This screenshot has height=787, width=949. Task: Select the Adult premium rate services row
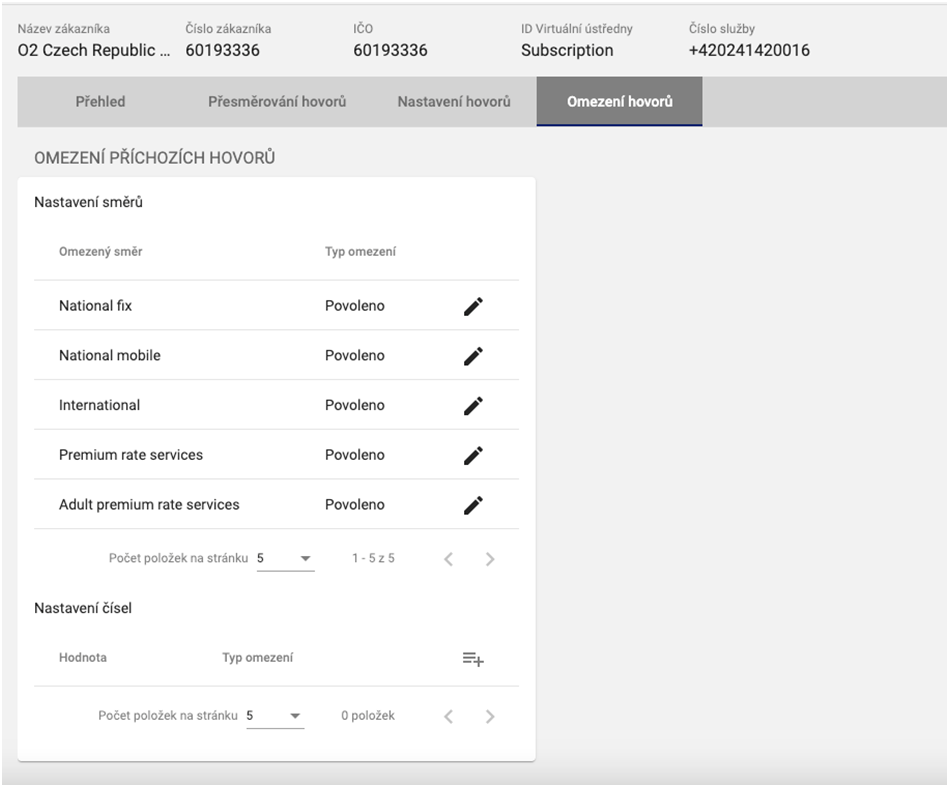149,505
